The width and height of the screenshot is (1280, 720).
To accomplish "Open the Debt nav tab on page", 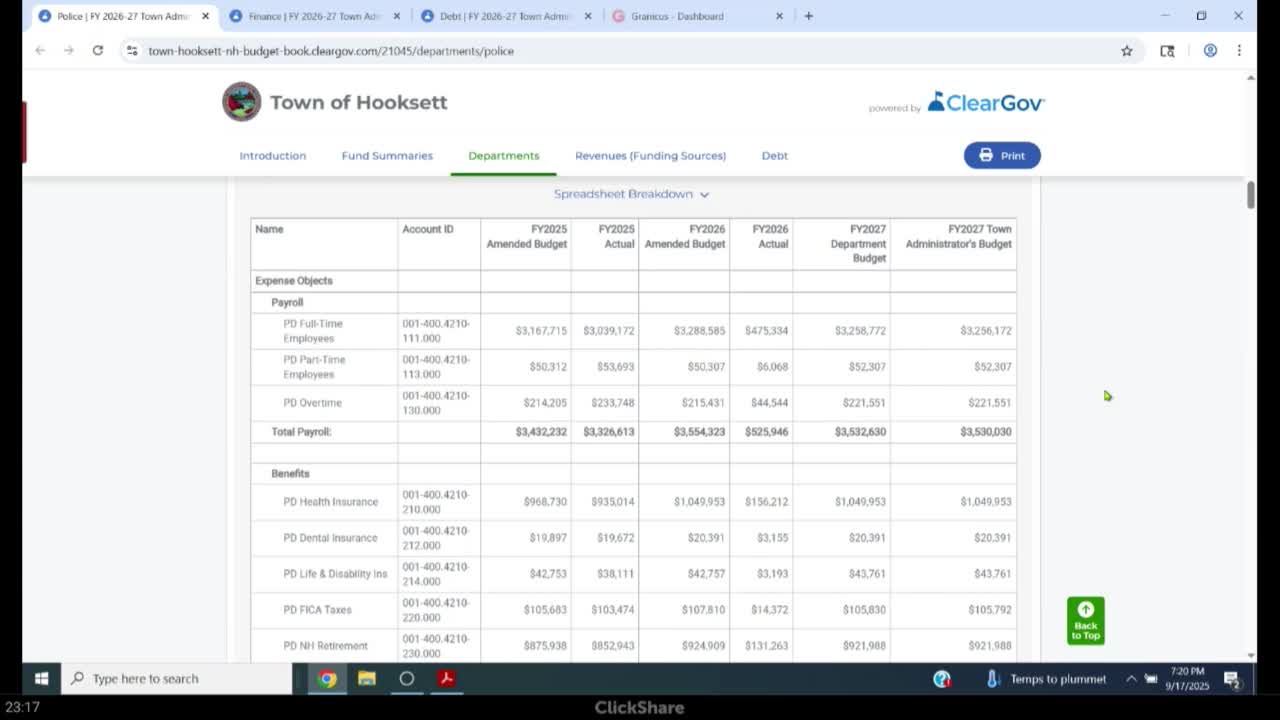I will point(775,155).
